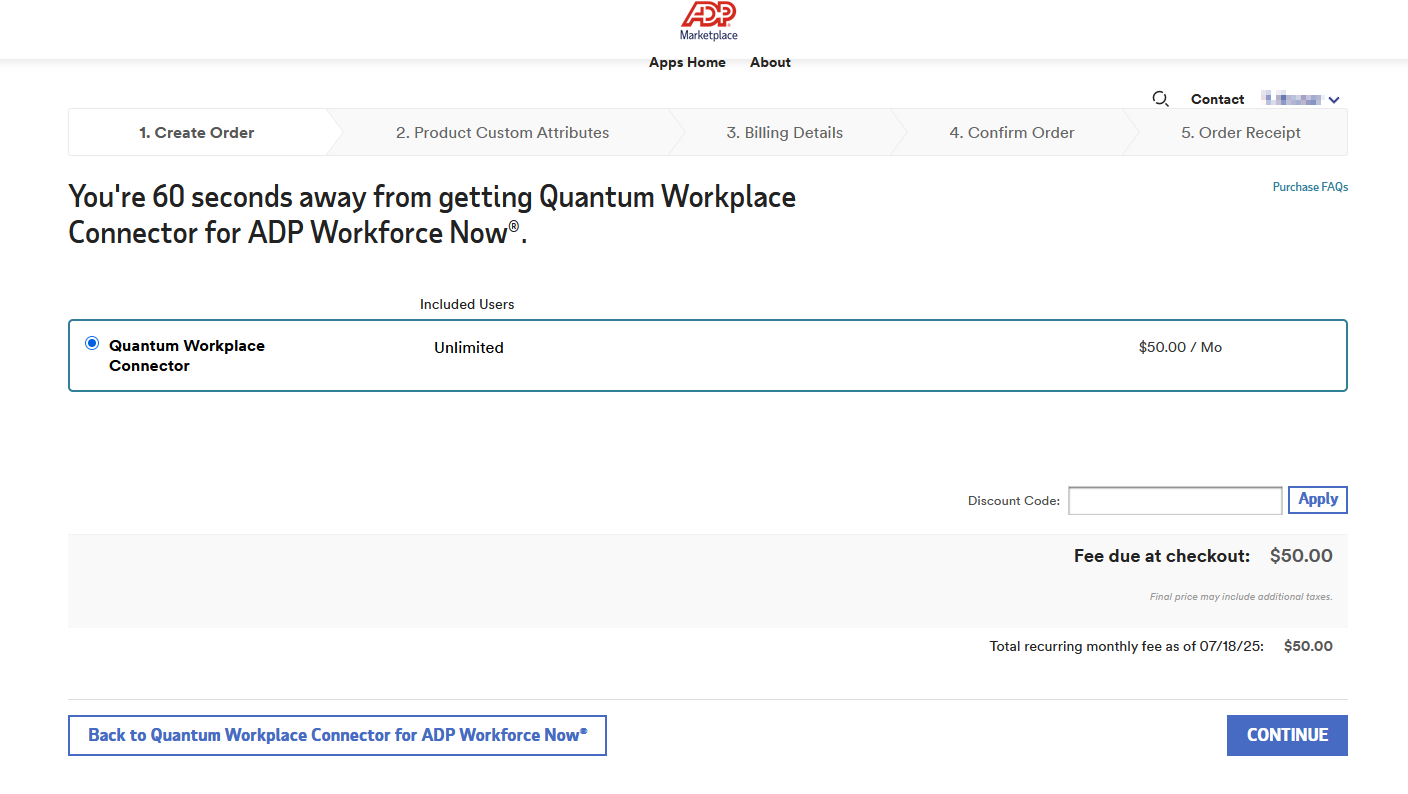
Task: Click the $50.00 / Mo price text
Action: click(x=1180, y=347)
